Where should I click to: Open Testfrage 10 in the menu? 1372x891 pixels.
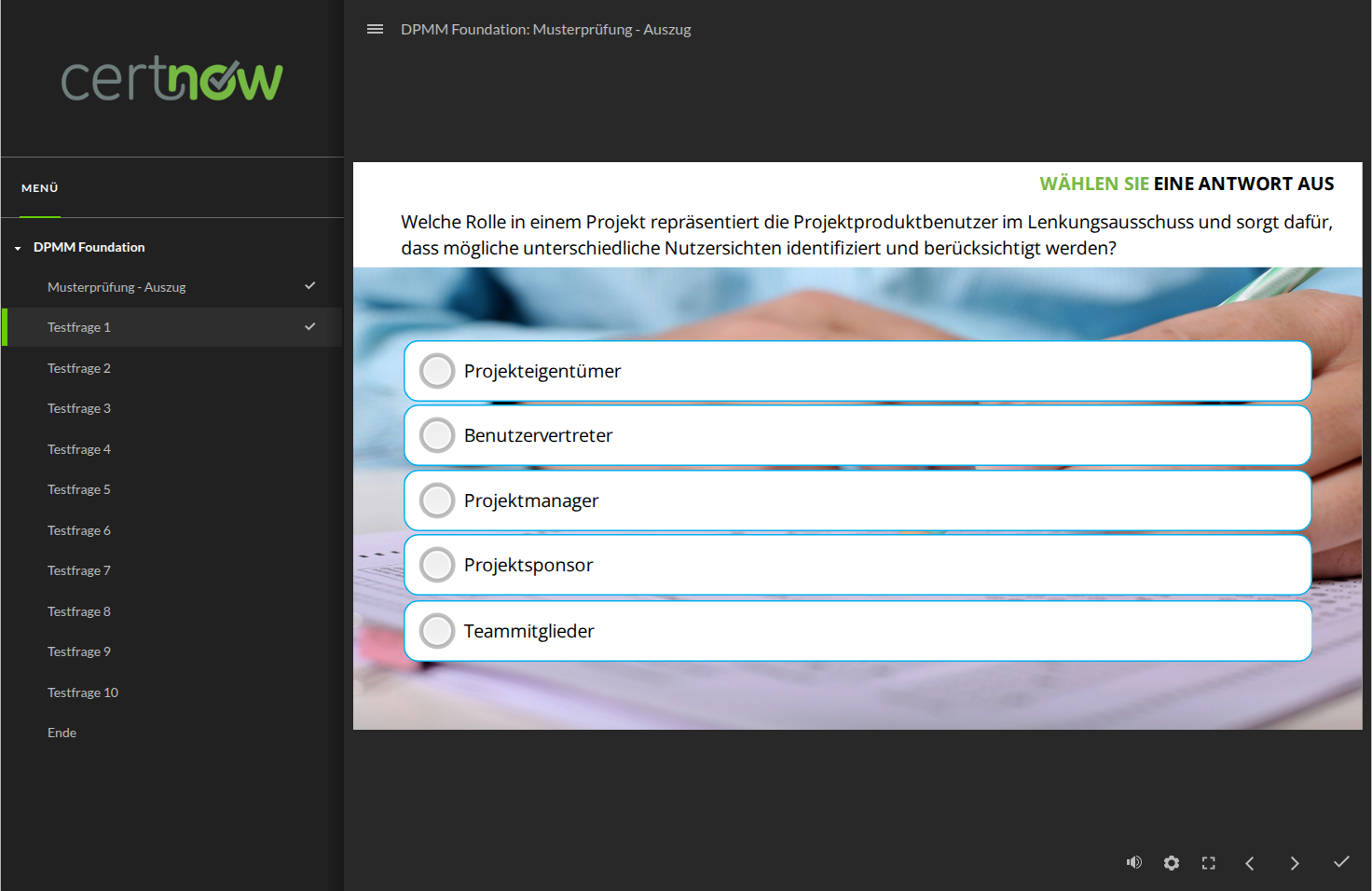pos(83,692)
